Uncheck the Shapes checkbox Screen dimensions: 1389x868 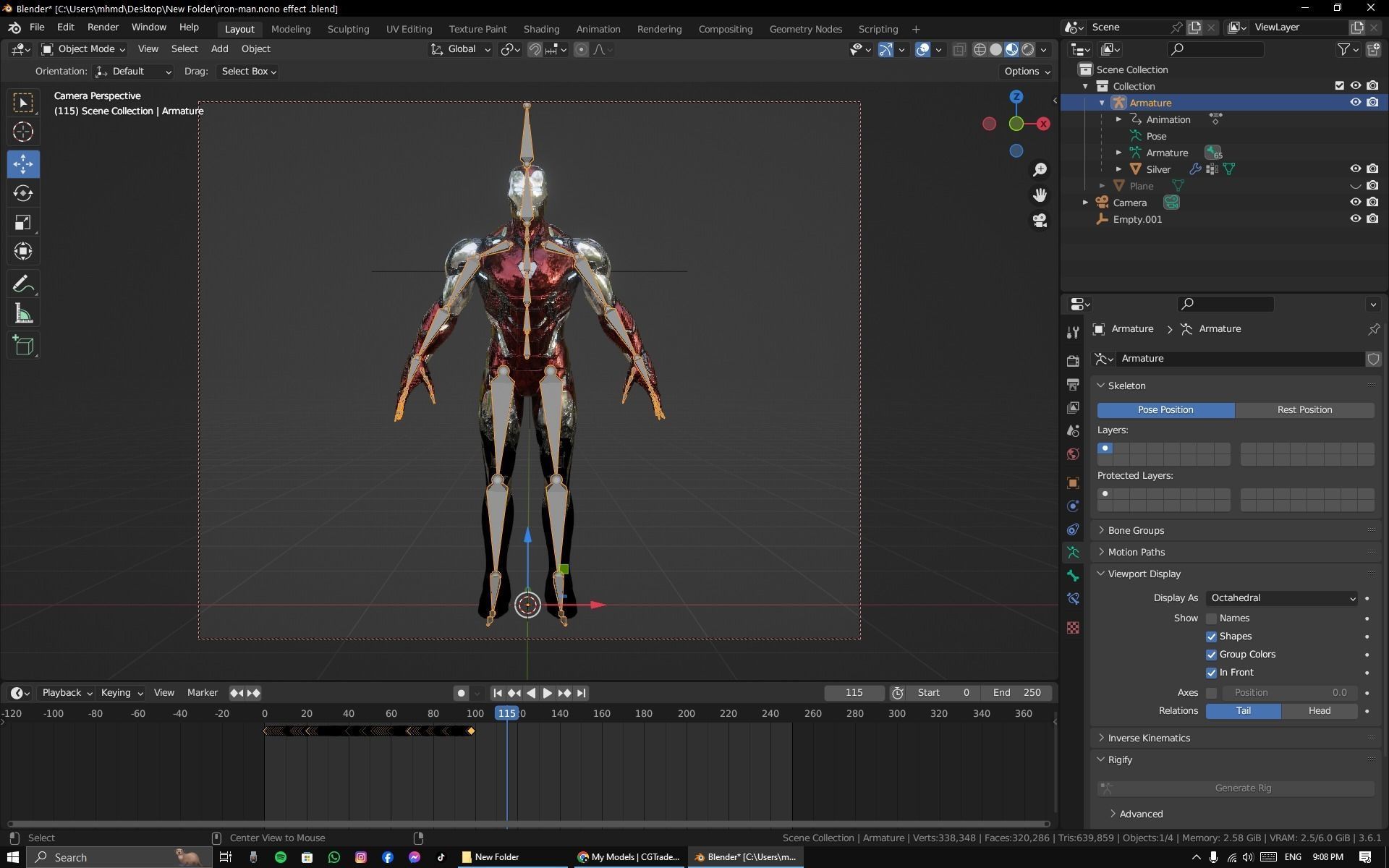coord(1211,637)
